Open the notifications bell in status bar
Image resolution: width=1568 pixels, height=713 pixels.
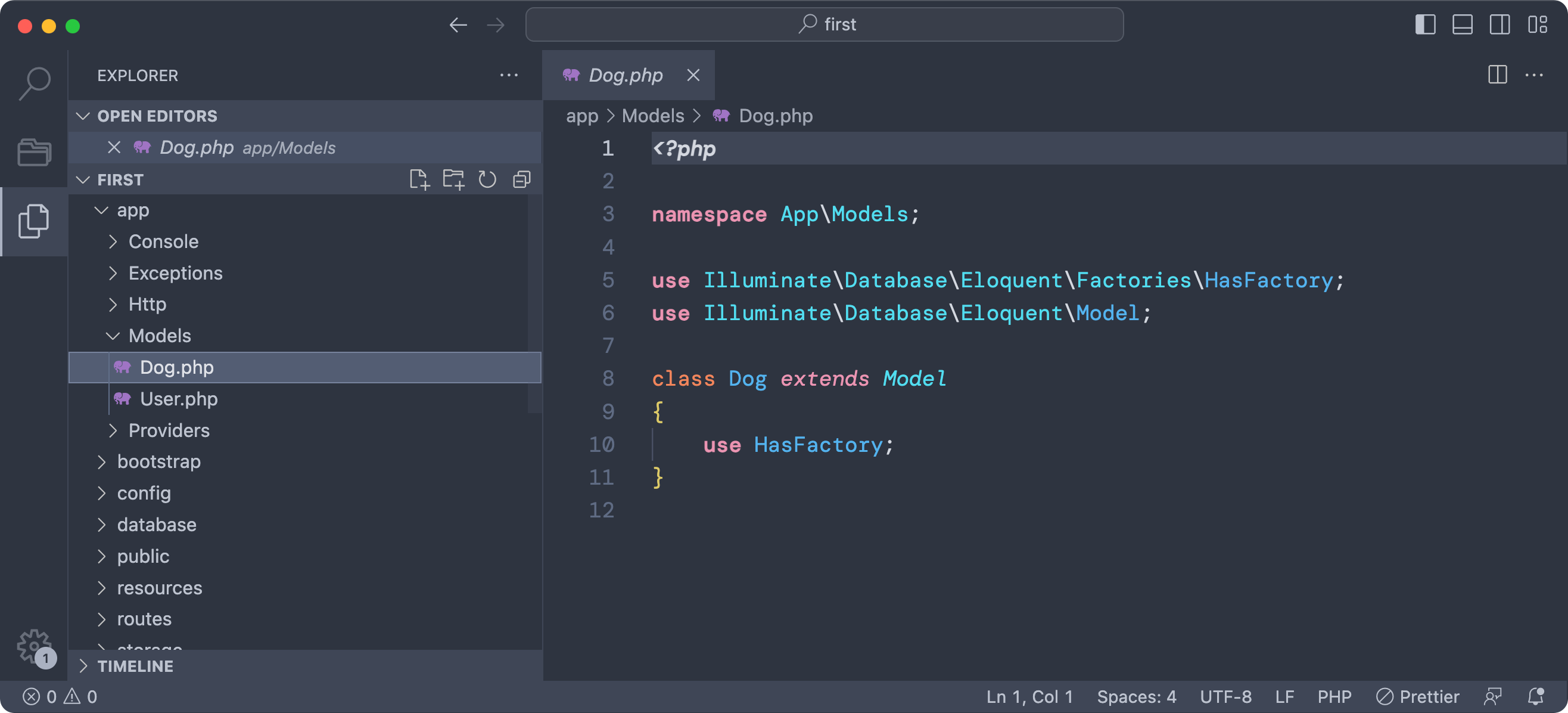click(1535, 696)
